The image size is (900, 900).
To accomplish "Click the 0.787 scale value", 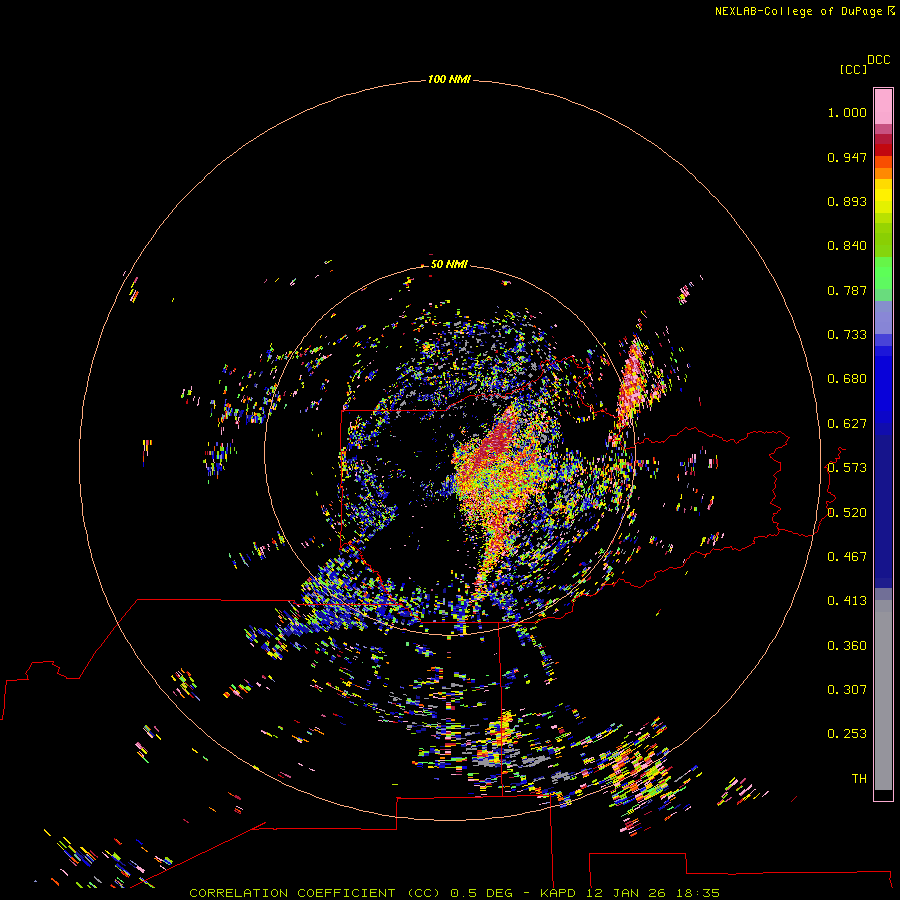I will click(x=847, y=290).
